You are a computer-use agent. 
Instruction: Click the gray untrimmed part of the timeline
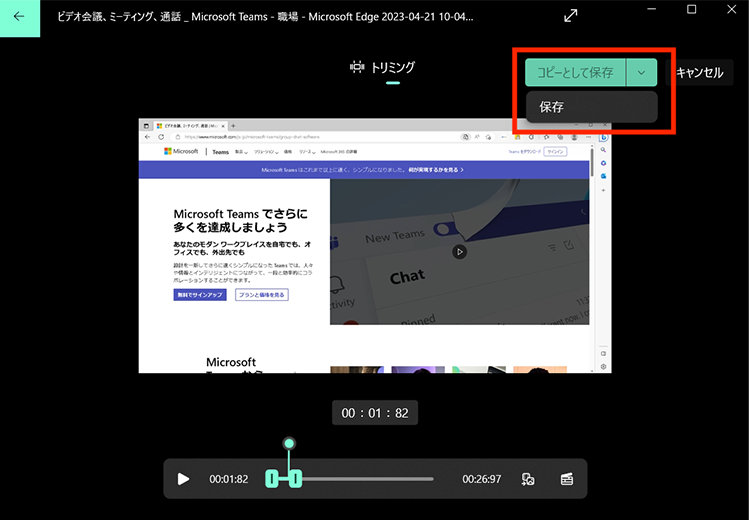[370, 479]
